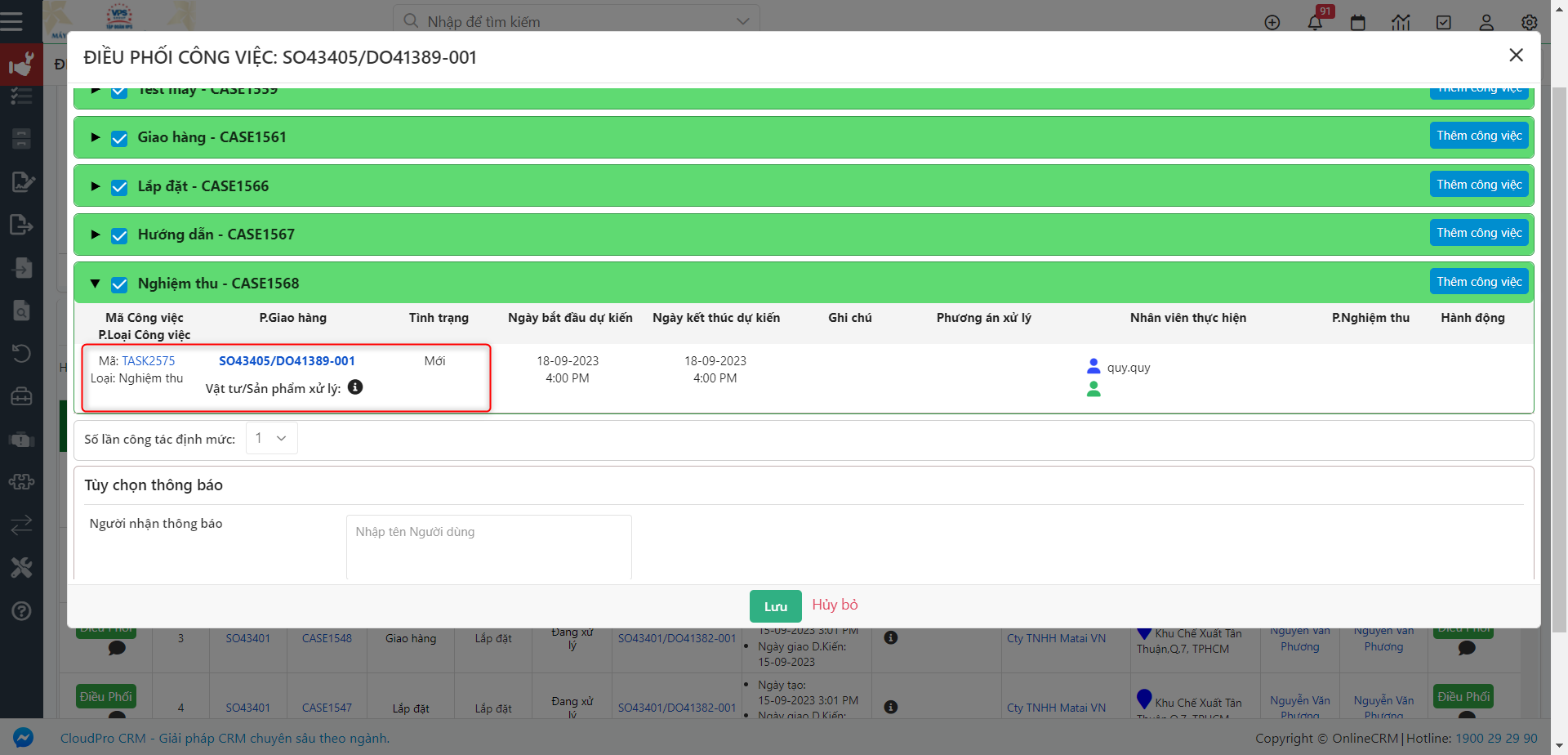1568x755 pixels.
Task: Open the hamburger menu in the sidebar
Action: pyautogui.click(x=11, y=21)
